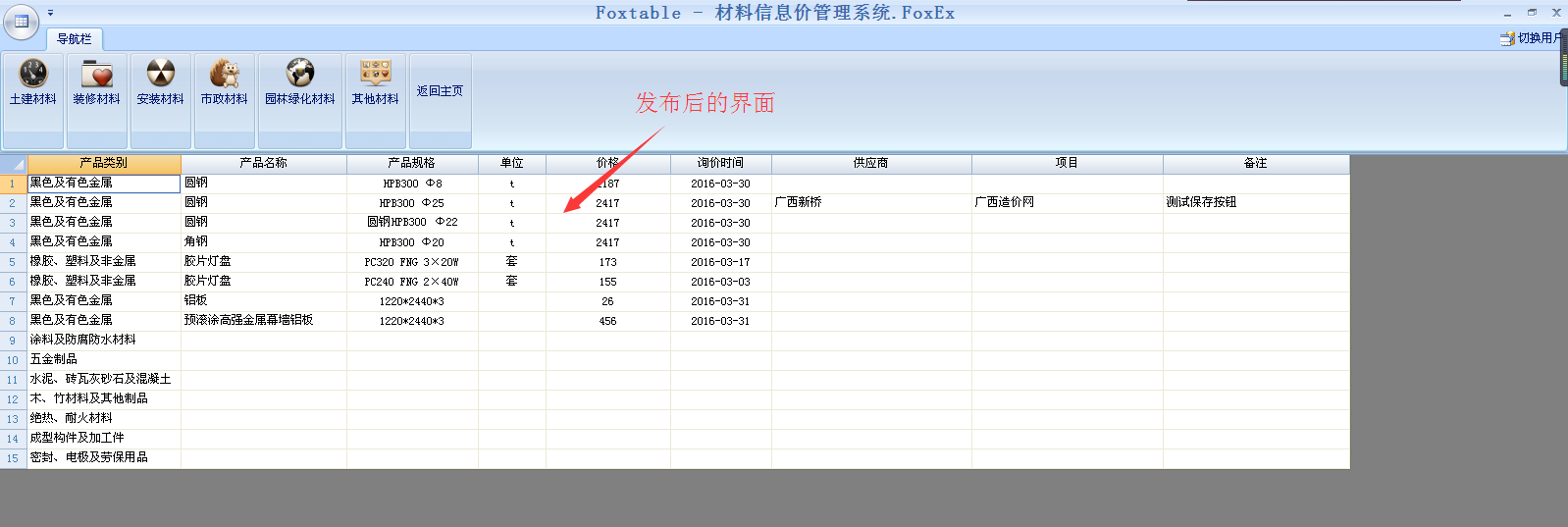Click the 广西新桥 supplier cell

tap(871, 203)
